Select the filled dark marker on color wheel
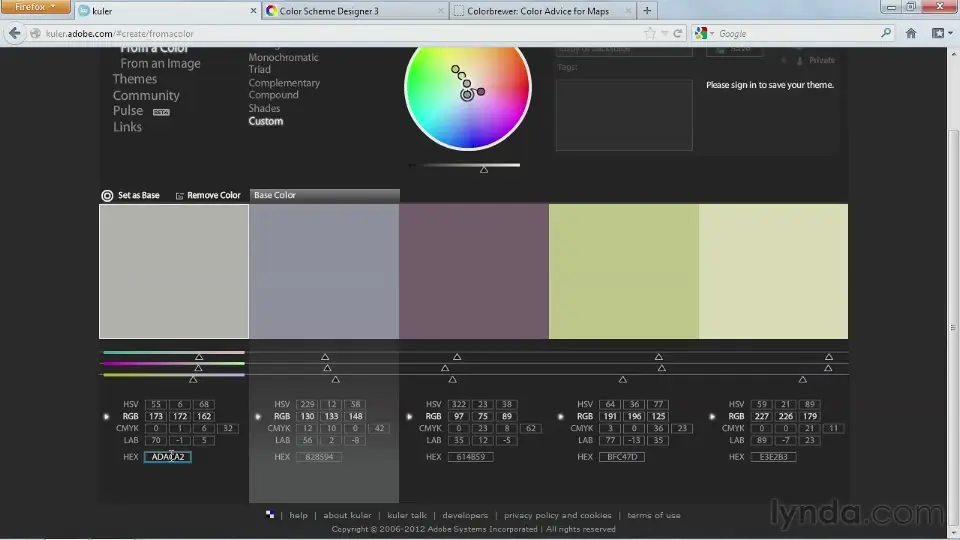Viewport: 960px width, 540px height. click(x=481, y=92)
